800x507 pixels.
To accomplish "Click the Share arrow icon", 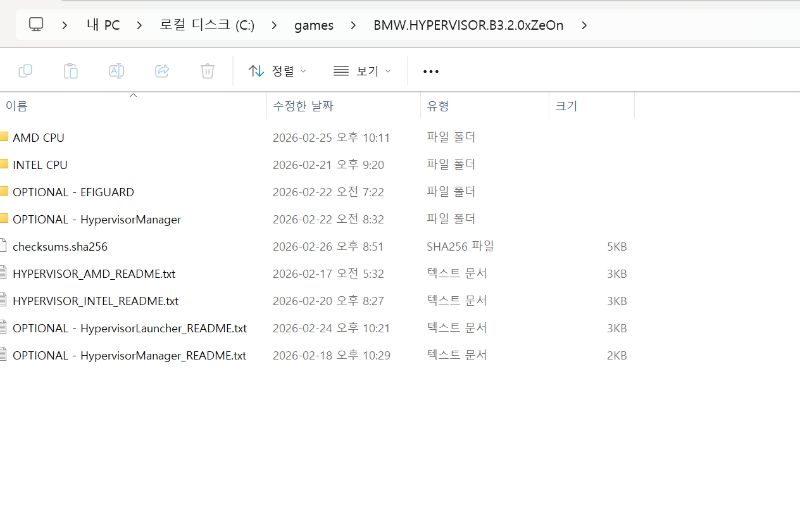I will 162,71.
